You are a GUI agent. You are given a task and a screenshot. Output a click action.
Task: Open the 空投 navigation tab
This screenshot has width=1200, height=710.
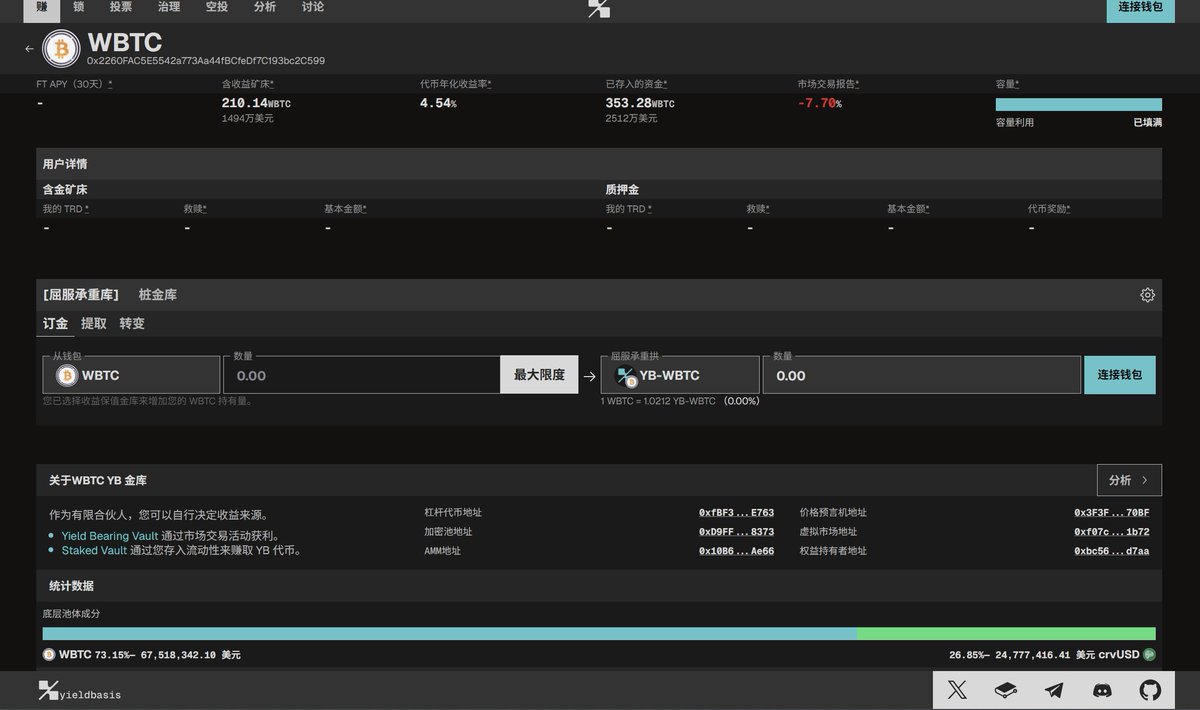(x=217, y=7)
